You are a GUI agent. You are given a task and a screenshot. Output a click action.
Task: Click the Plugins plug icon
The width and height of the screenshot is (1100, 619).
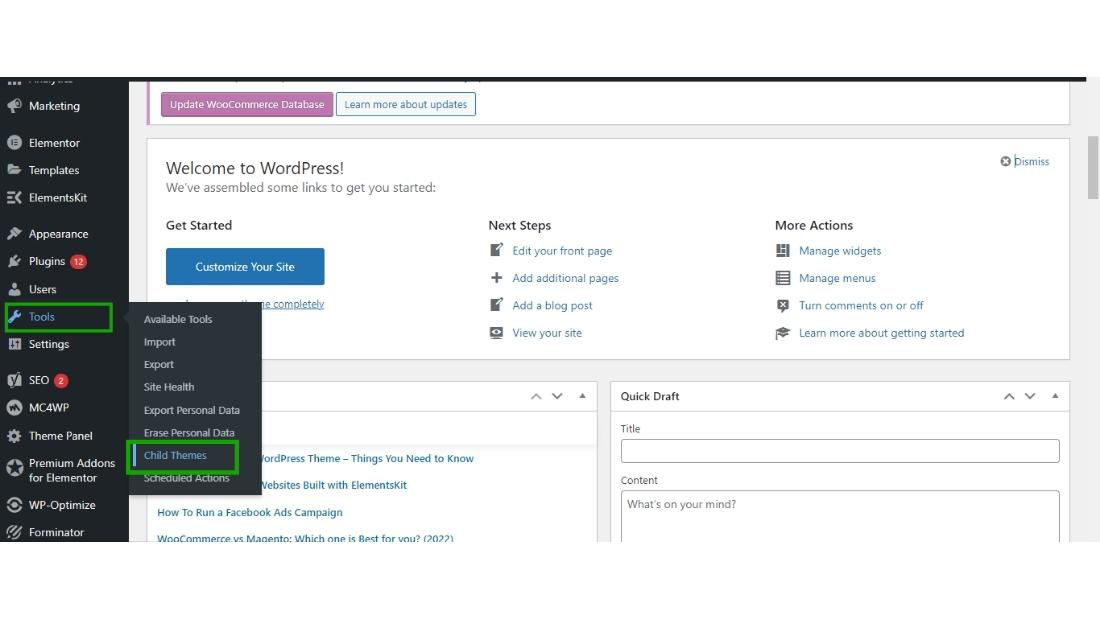point(14,261)
